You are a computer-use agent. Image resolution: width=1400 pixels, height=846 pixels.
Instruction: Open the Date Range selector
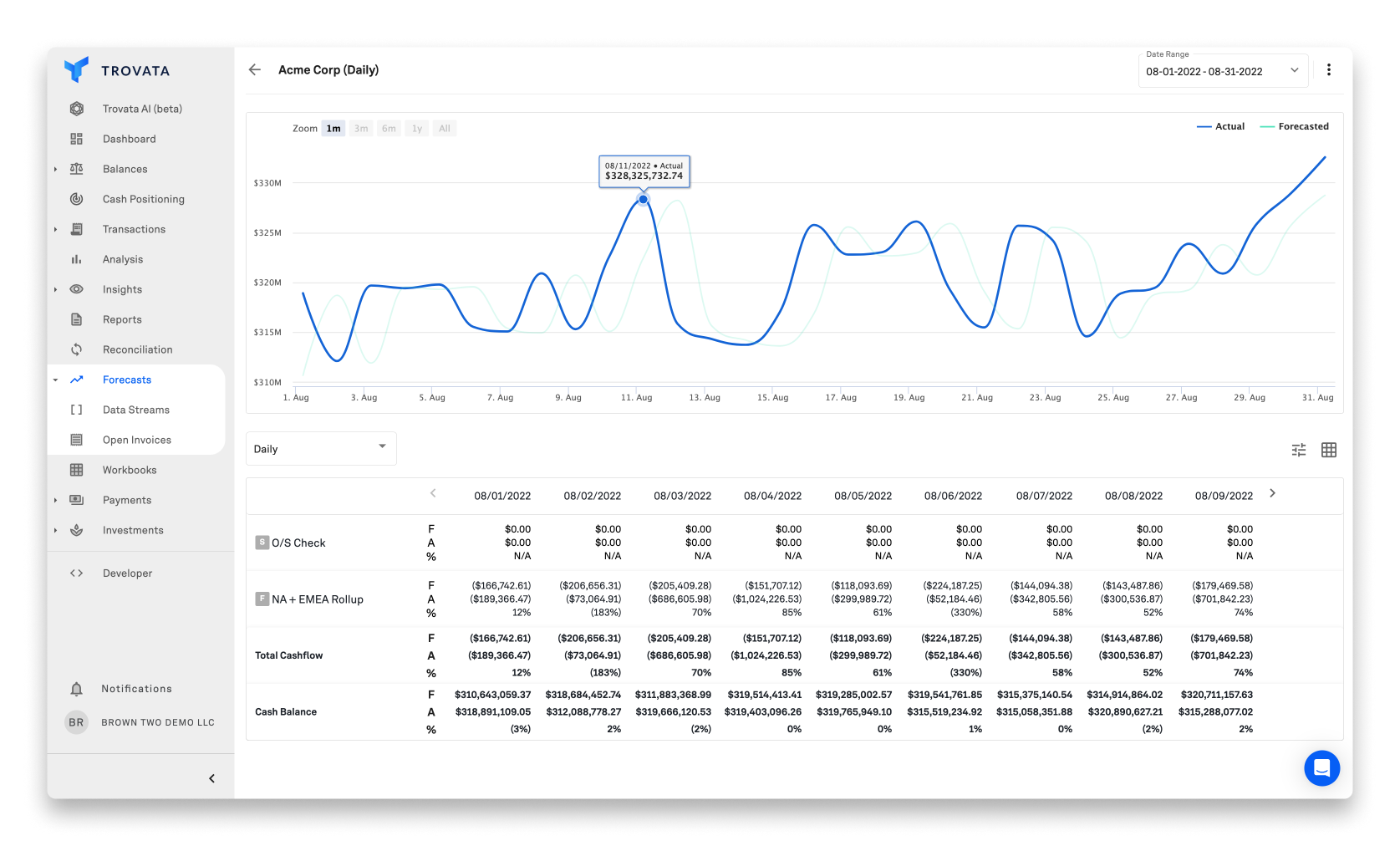click(x=1222, y=71)
